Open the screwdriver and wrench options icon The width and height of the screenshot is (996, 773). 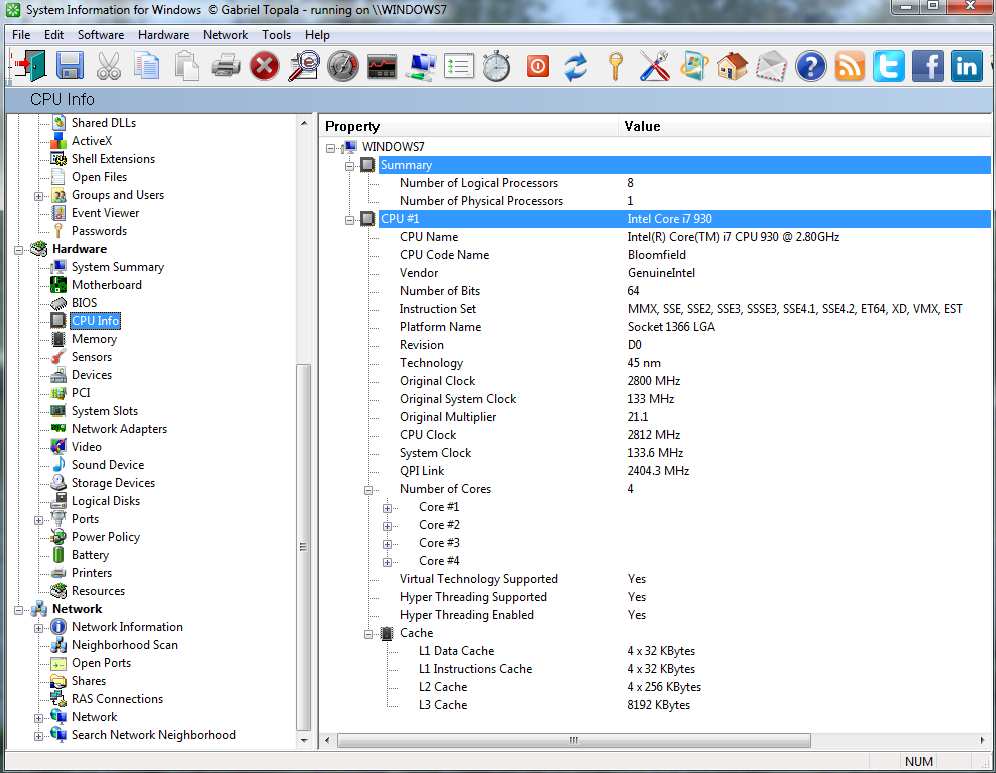point(654,66)
